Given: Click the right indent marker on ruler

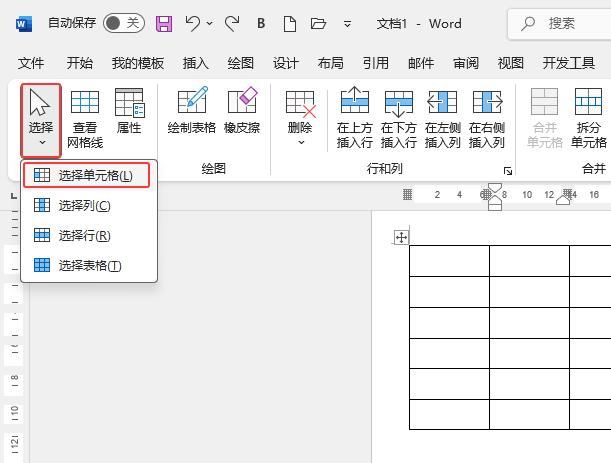Looking at the screenshot, I should 563,200.
